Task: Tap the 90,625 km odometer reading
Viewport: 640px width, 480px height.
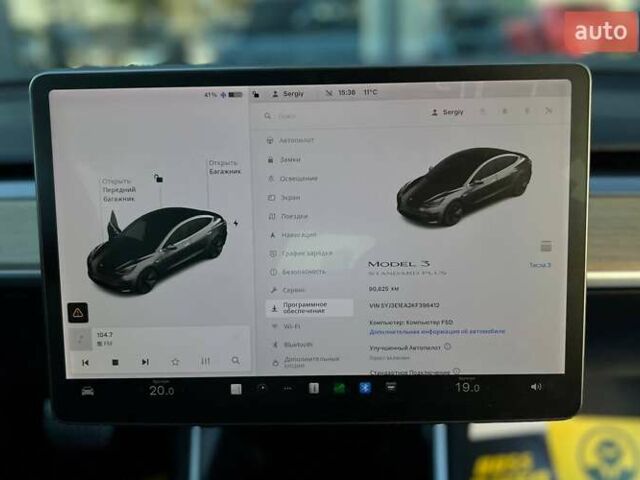Action: tap(384, 289)
